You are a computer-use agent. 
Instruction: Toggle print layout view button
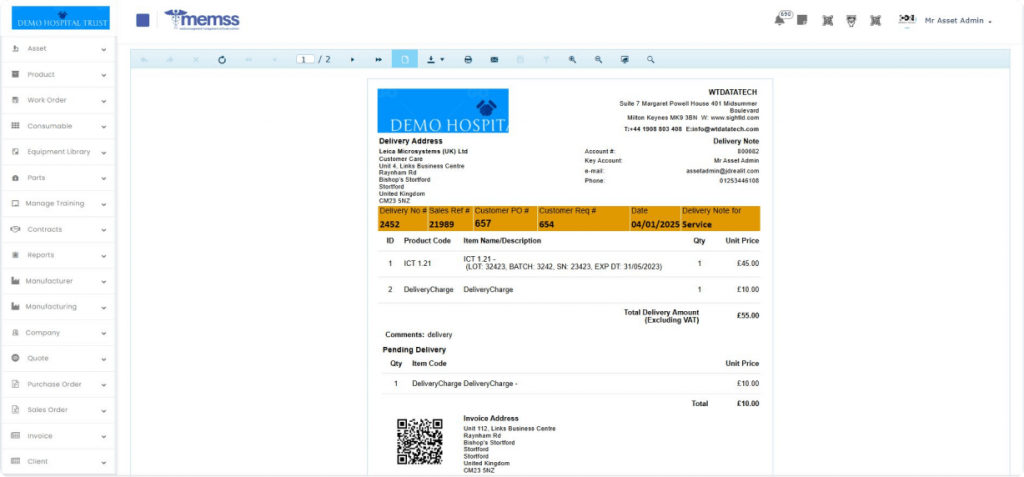click(405, 59)
